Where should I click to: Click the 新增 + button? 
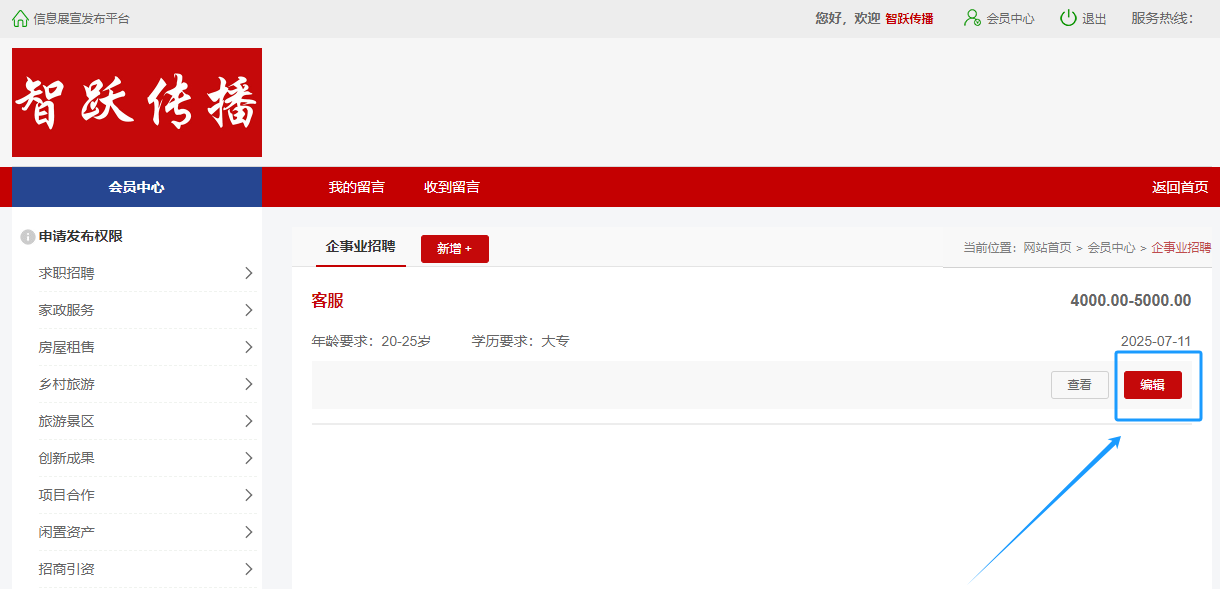coord(455,249)
